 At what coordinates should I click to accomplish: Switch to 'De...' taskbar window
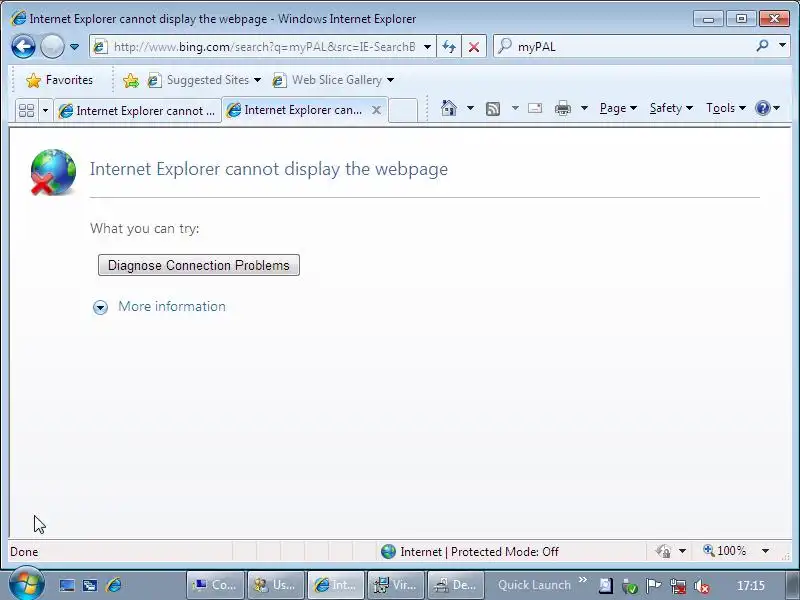(x=456, y=585)
